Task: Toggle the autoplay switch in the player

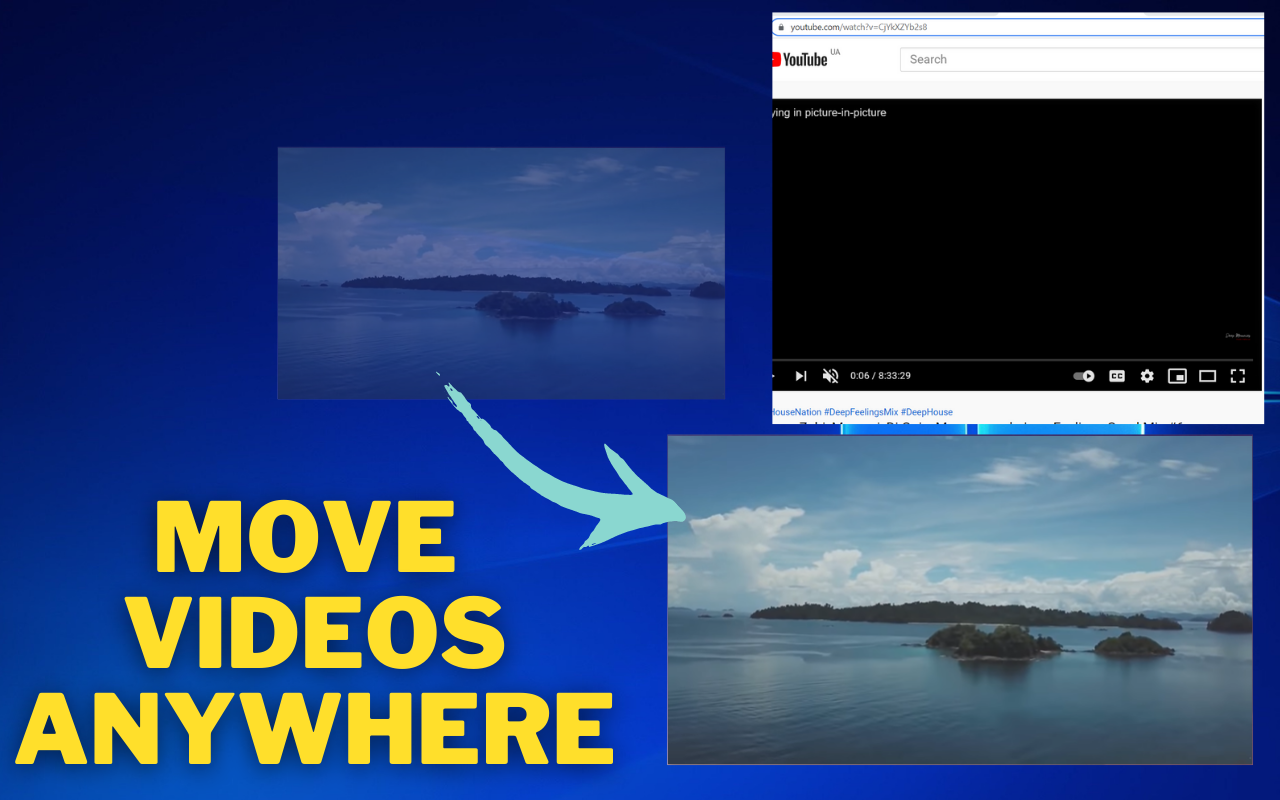Action: coord(1084,376)
